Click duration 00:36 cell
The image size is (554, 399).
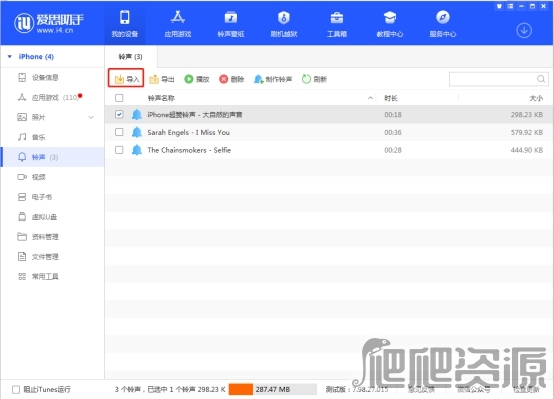click(x=393, y=132)
